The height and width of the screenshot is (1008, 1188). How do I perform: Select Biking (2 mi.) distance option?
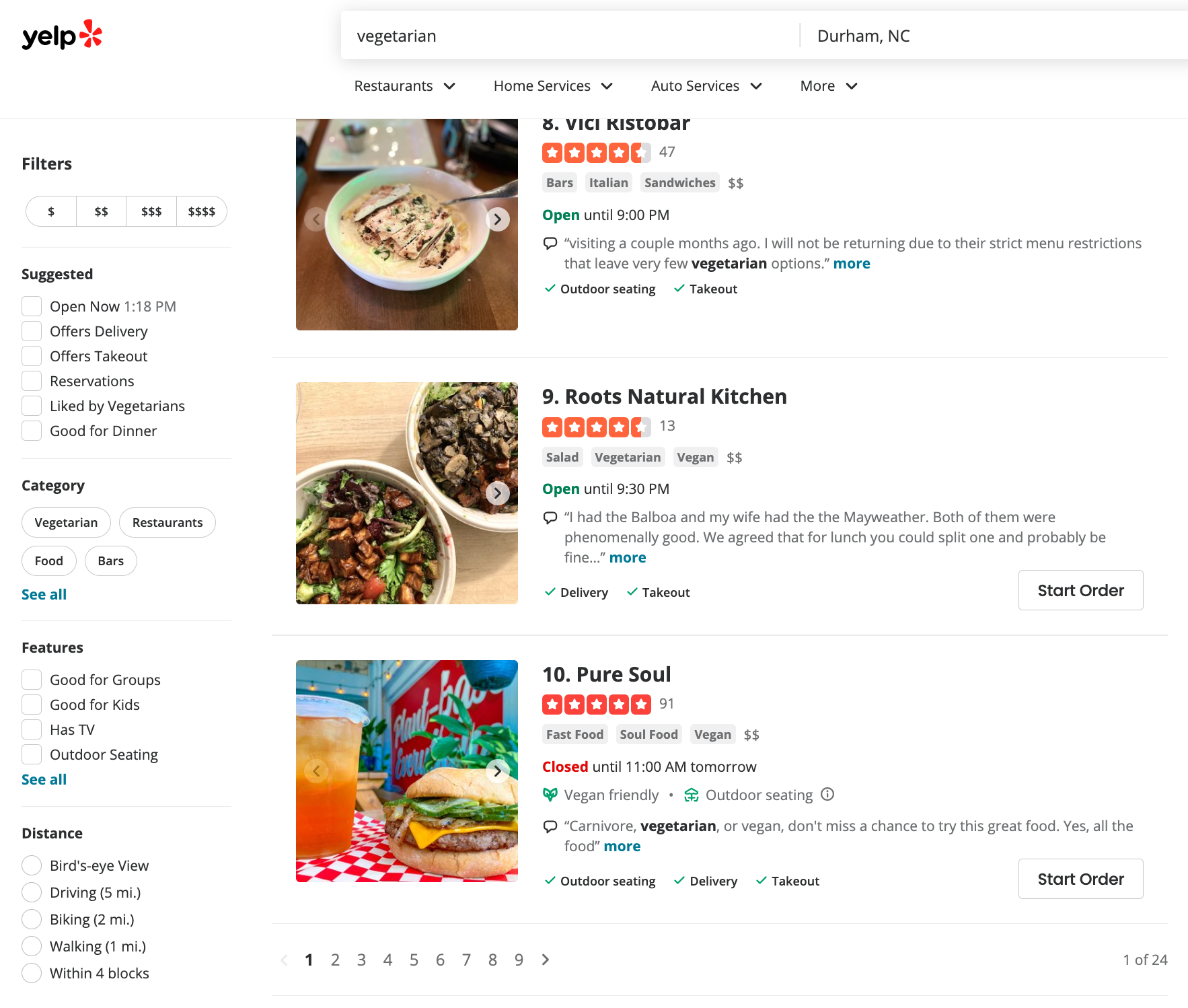tap(32, 919)
